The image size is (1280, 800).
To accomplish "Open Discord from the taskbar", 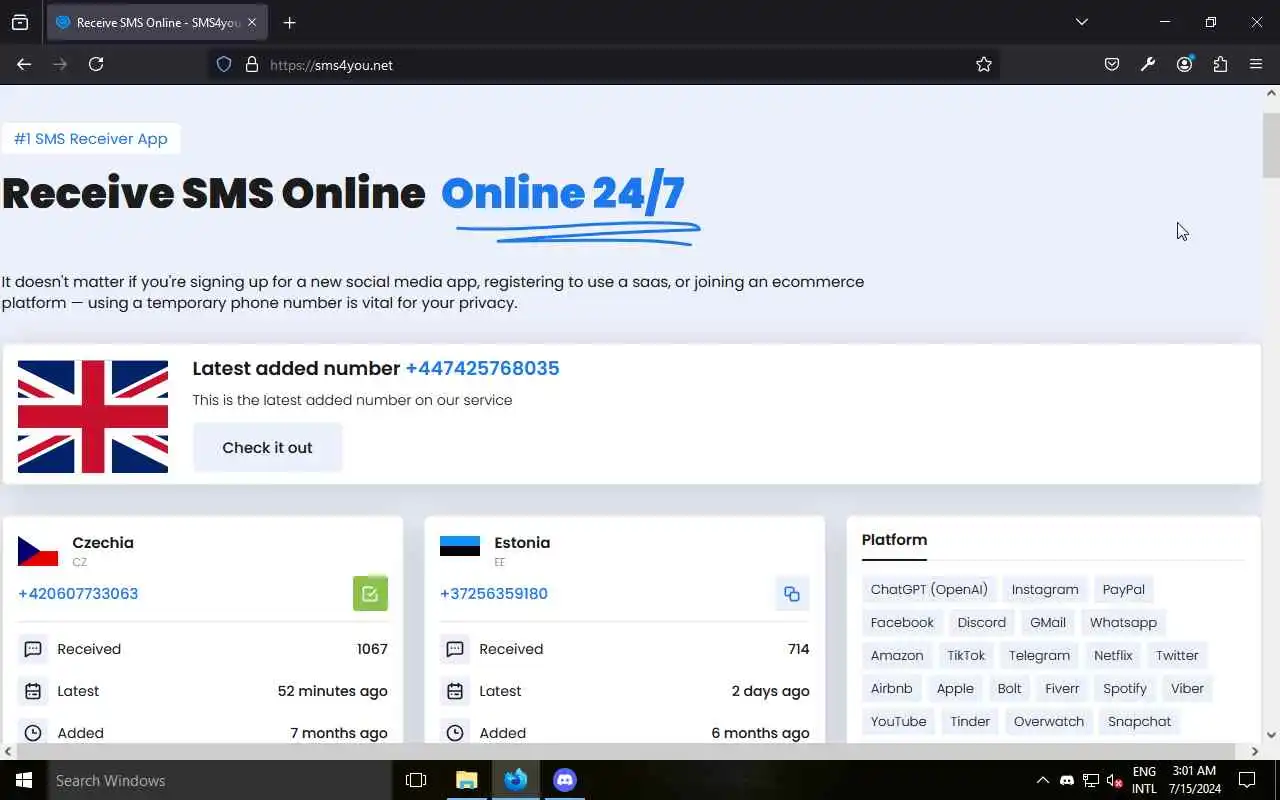I will click(565, 780).
